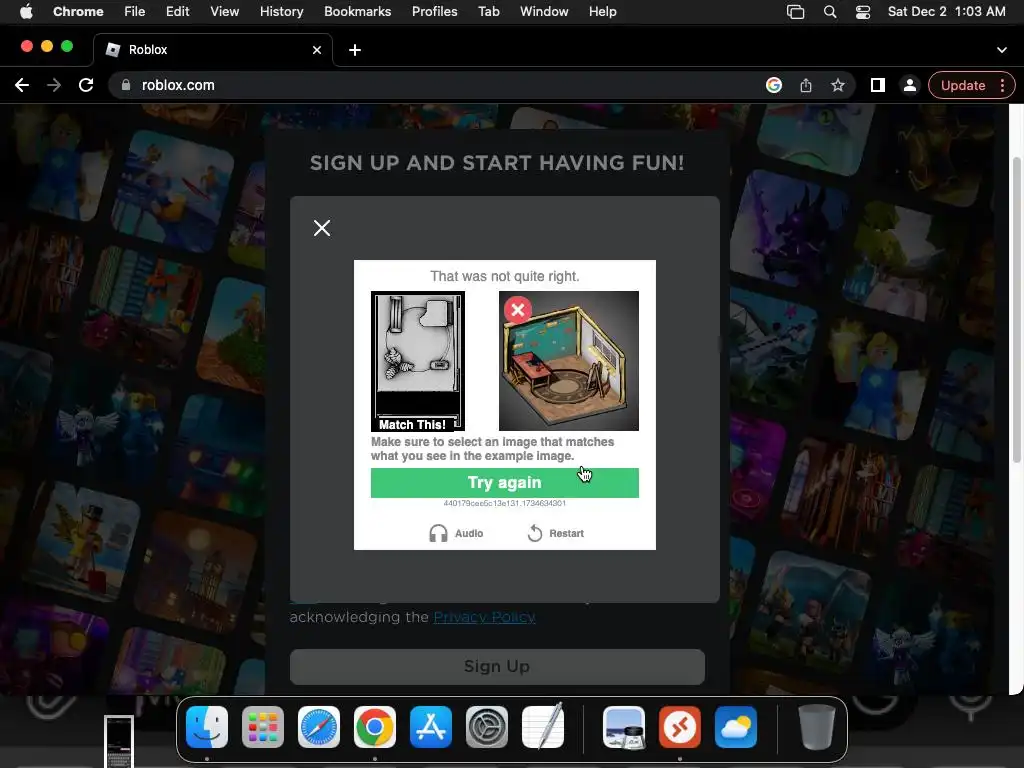
Task: Click the page vertical scrollbar
Action: tap(1016, 310)
